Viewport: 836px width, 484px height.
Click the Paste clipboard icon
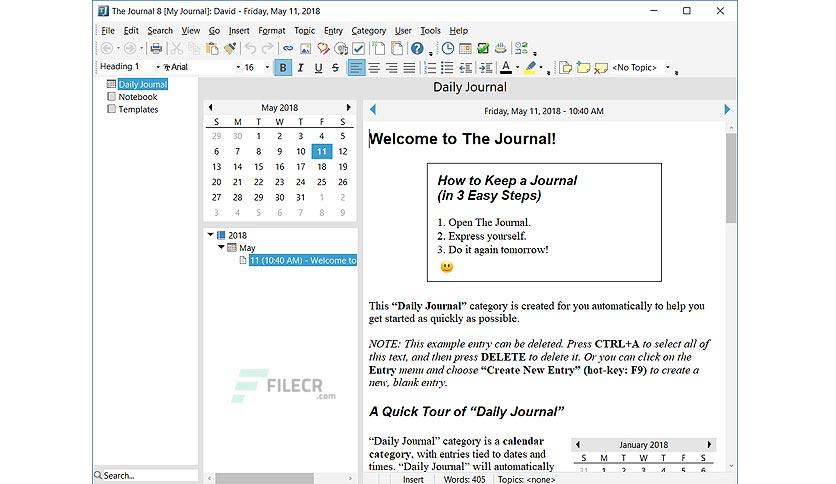point(212,49)
